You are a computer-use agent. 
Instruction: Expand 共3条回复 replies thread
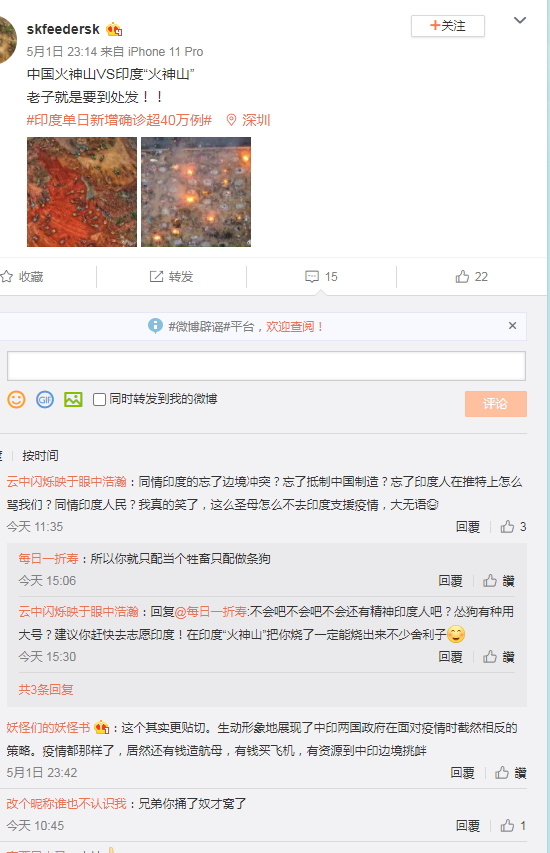[x=46, y=690]
